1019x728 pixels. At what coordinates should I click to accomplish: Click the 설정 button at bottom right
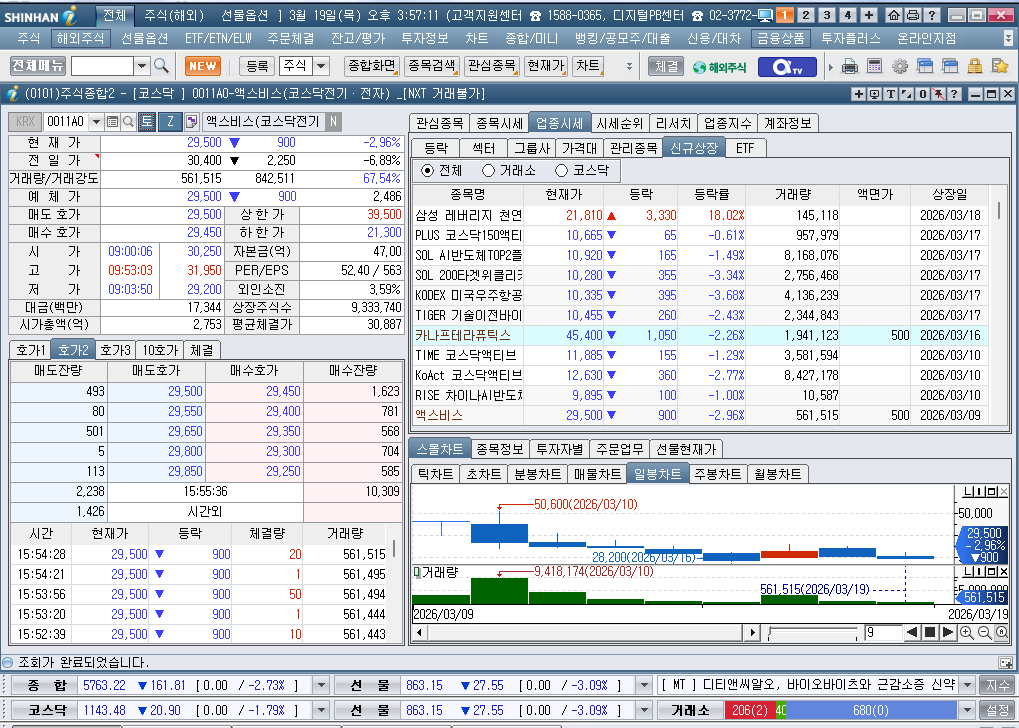[x=998, y=710]
